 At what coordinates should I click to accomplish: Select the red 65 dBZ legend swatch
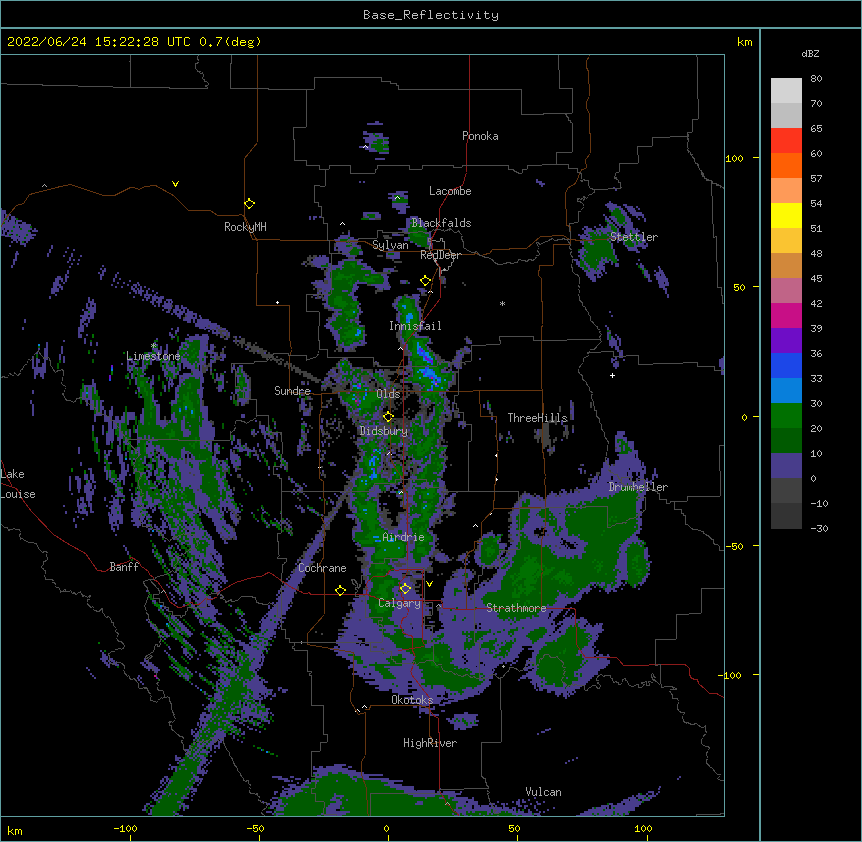point(786,140)
